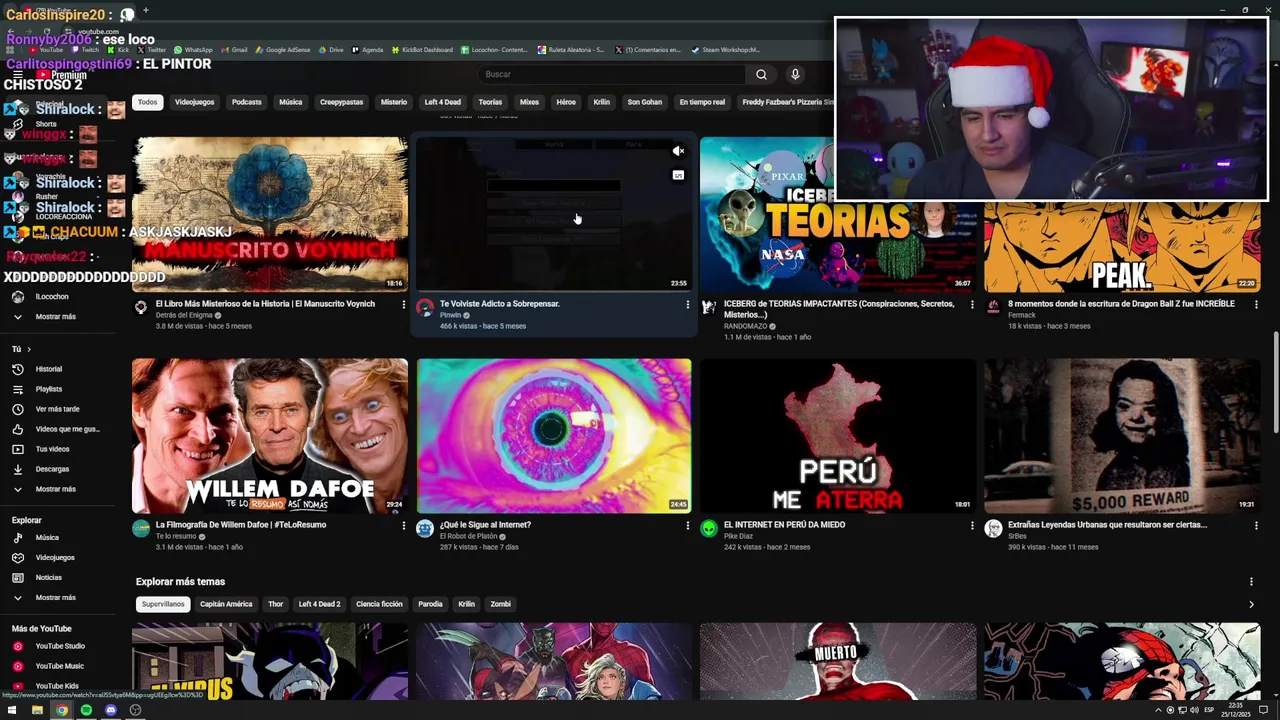1280x720 pixels.
Task: Open the Historial sidebar entry
Action: coord(49,369)
